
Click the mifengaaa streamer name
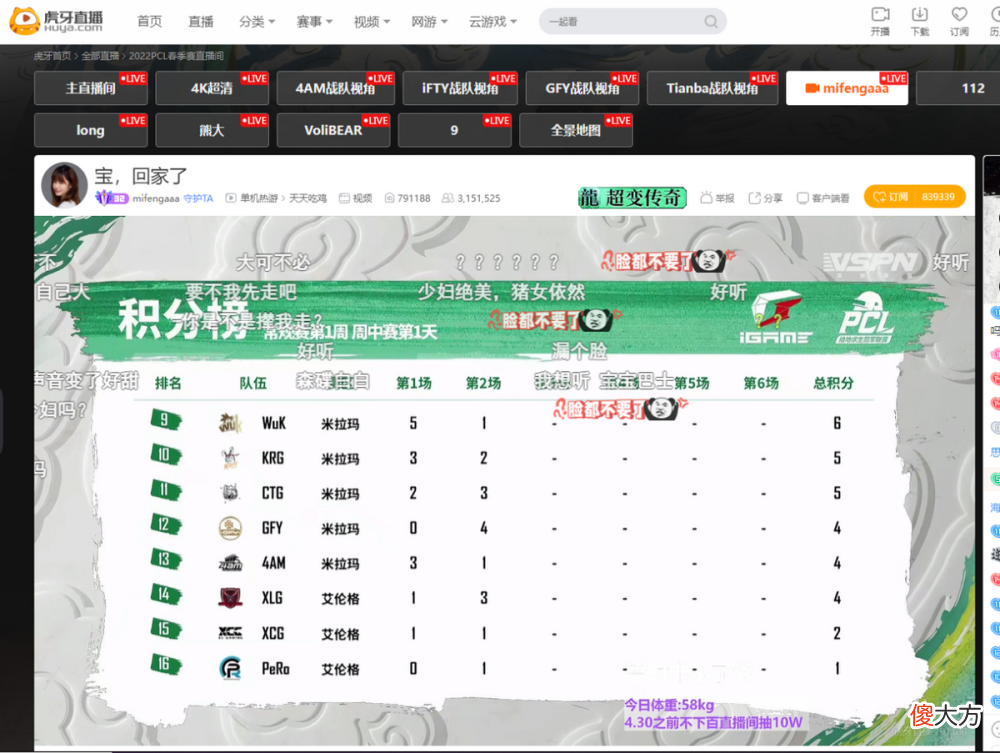click(156, 198)
